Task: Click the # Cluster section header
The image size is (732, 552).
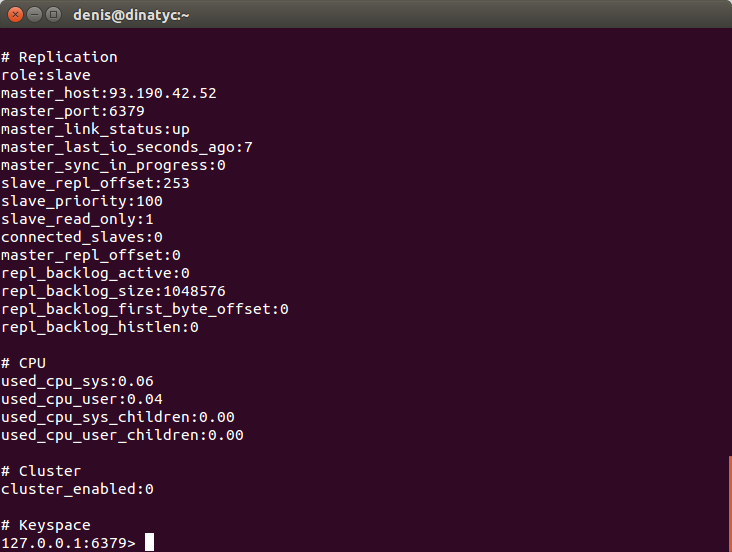Action: pyautogui.click(x=41, y=471)
